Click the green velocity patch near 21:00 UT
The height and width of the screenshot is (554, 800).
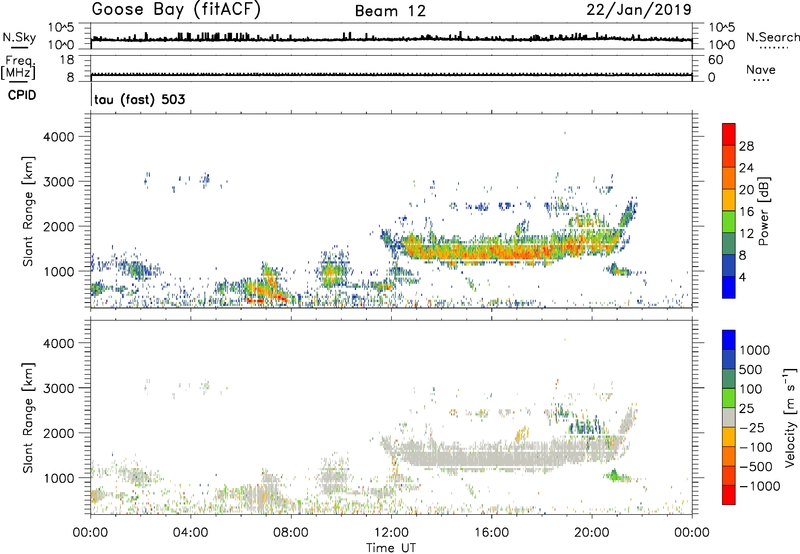click(x=615, y=476)
